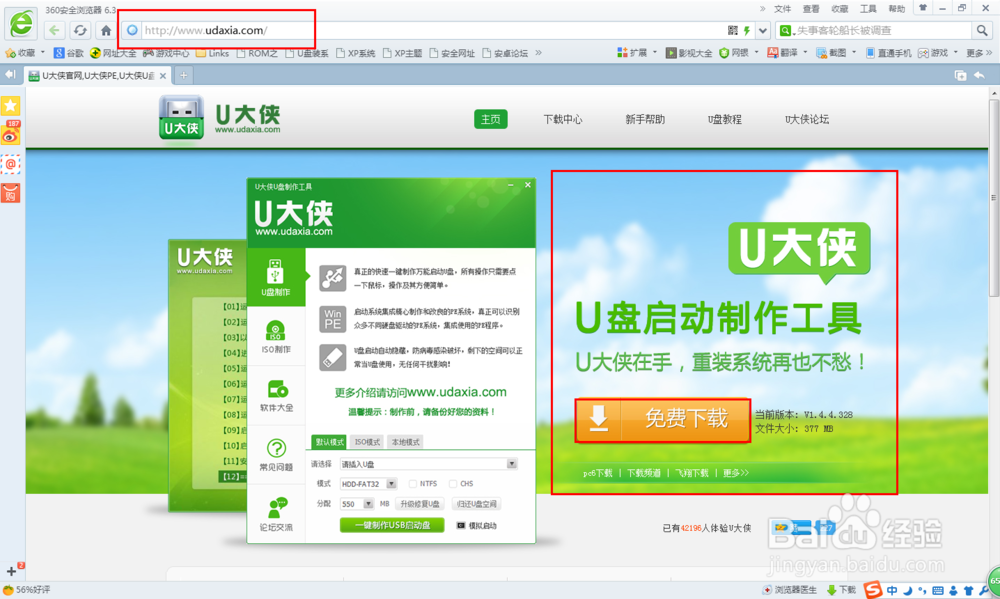
Task: Open the 网银 dropdown
Action: 739,53
